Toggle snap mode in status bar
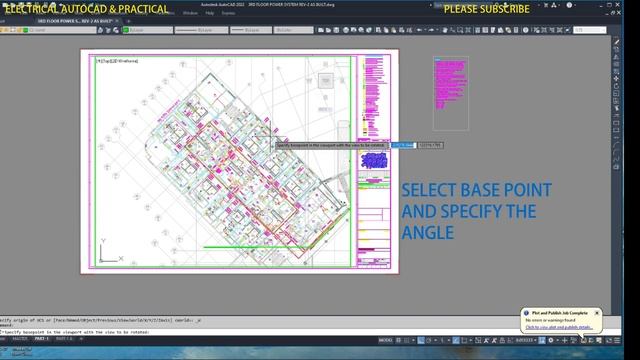 (407, 340)
